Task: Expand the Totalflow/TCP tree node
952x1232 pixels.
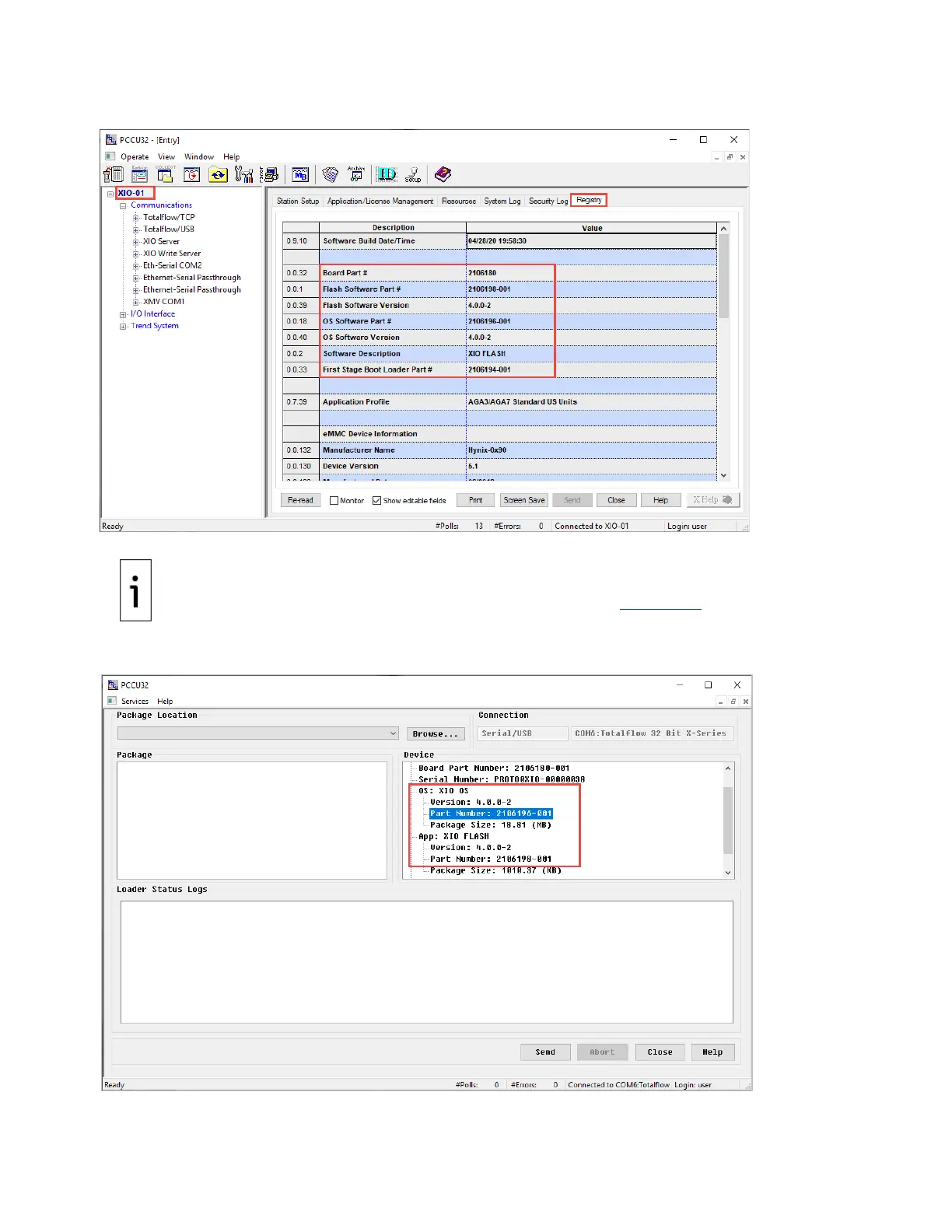Action: 136,218
